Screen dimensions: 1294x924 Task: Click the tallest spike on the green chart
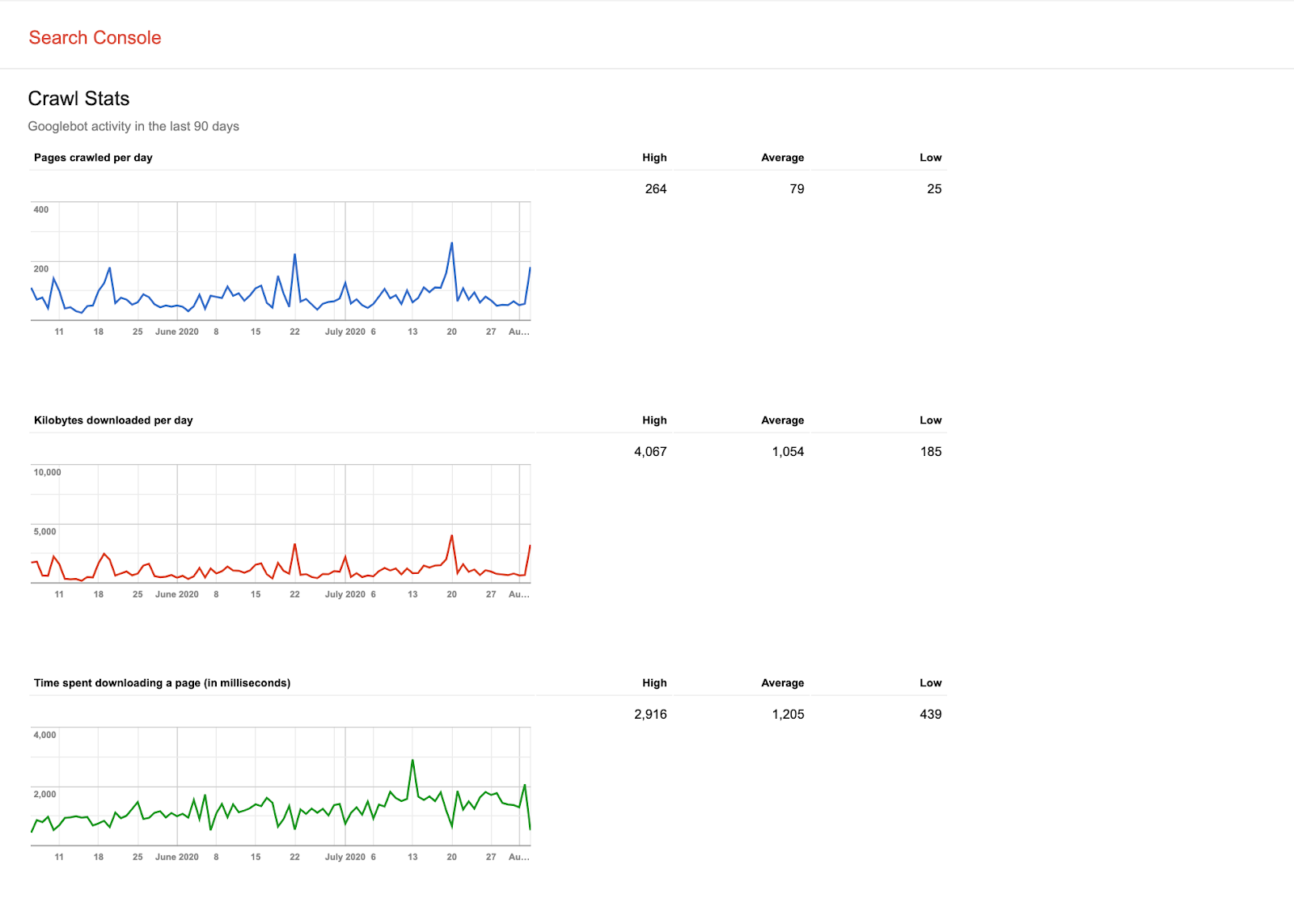click(x=412, y=761)
